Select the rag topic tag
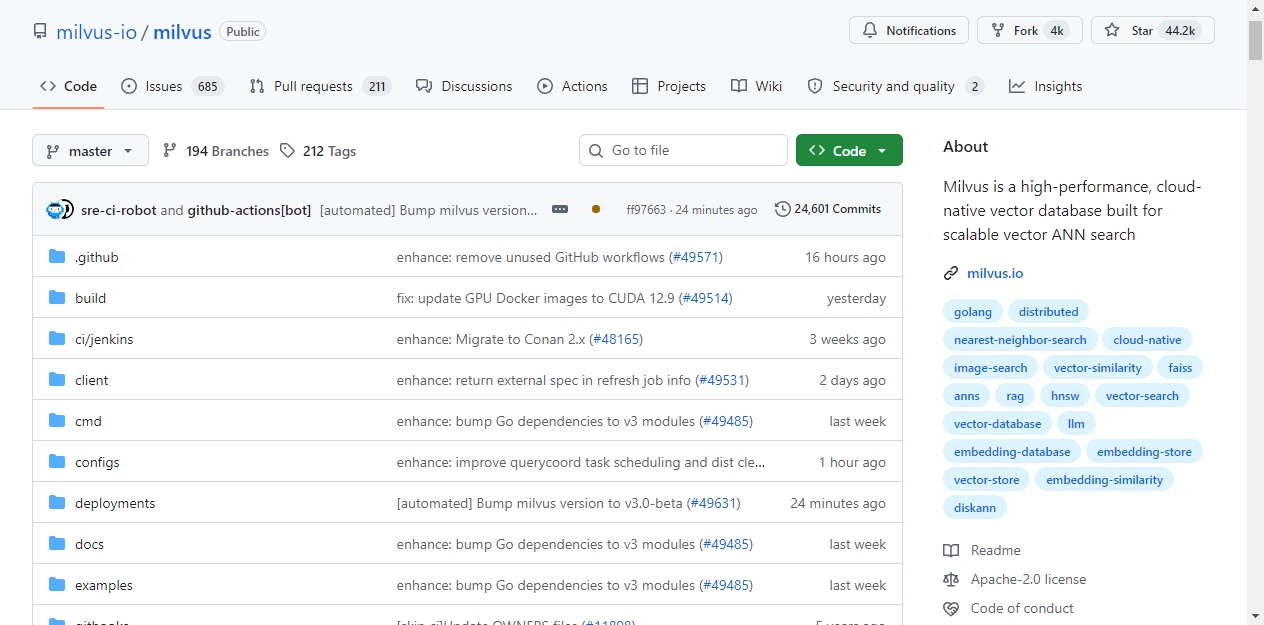This screenshot has width=1264, height=625. pos(1015,396)
